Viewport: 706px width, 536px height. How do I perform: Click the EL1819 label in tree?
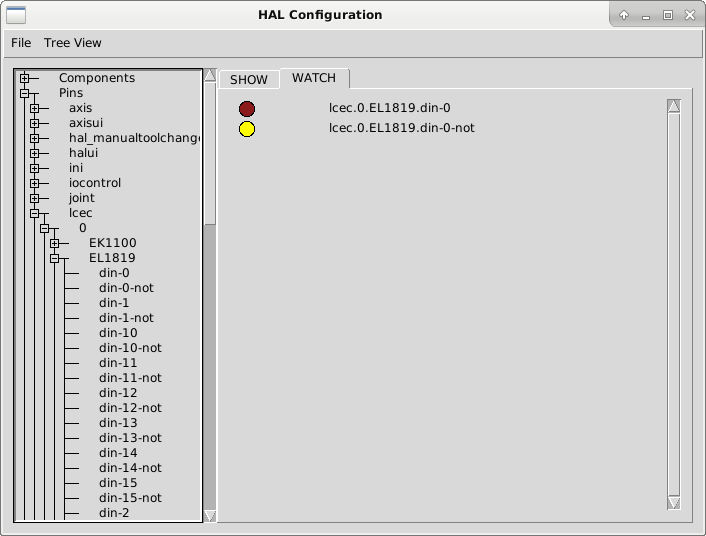pos(112,258)
